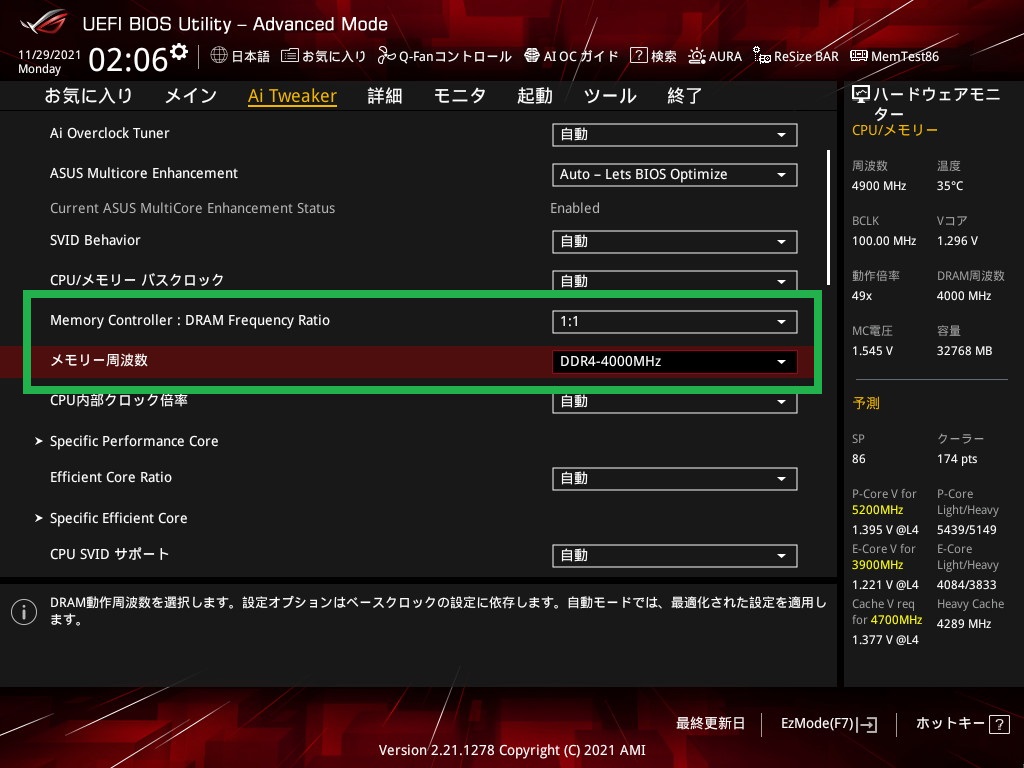Click 4900 MHz frequency value

tap(879, 186)
